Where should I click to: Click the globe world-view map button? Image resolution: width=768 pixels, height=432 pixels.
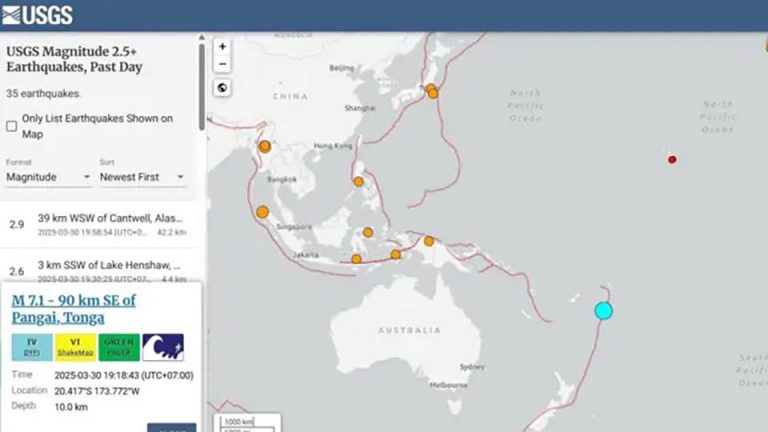pyautogui.click(x=222, y=88)
